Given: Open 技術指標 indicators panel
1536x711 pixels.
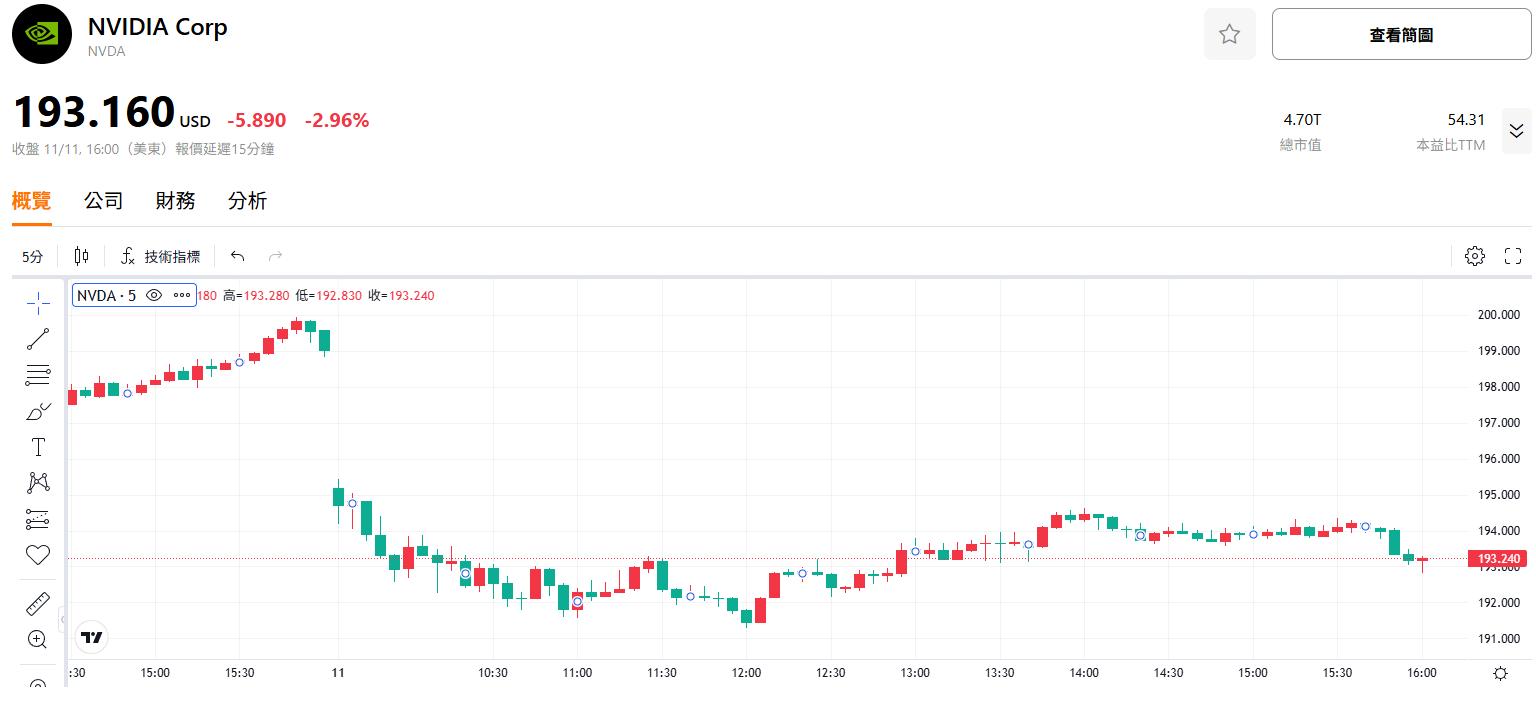Looking at the screenshot, I should coord(160,256).
